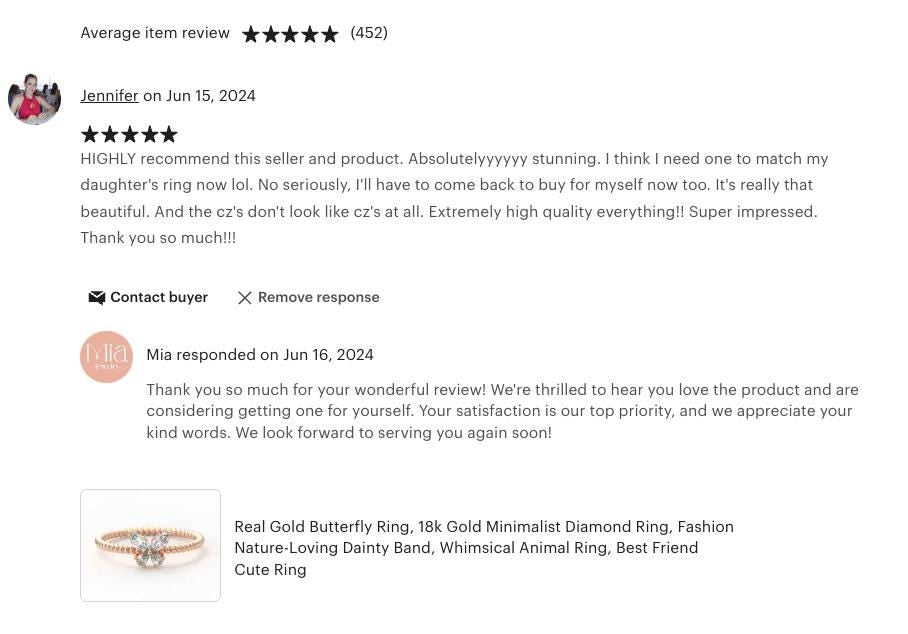Click the fifth star of Jennifer's rating

click(x=169, y=134)
